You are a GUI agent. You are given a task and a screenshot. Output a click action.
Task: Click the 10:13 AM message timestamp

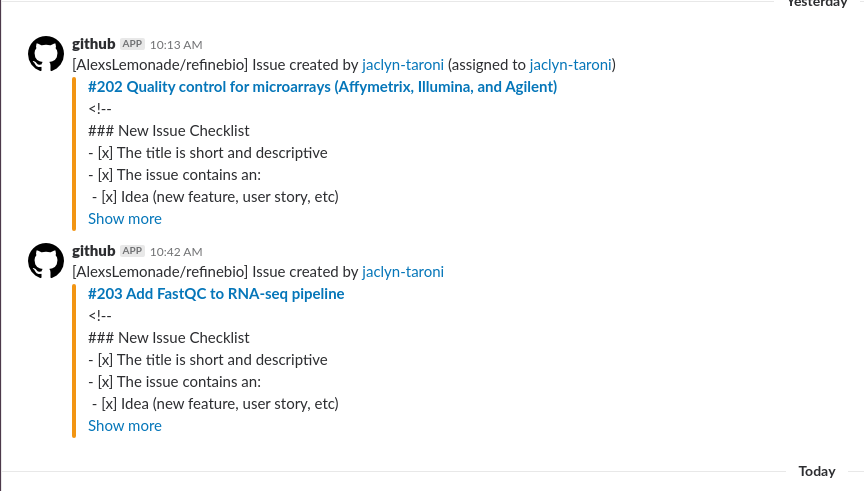click(176, 45)
